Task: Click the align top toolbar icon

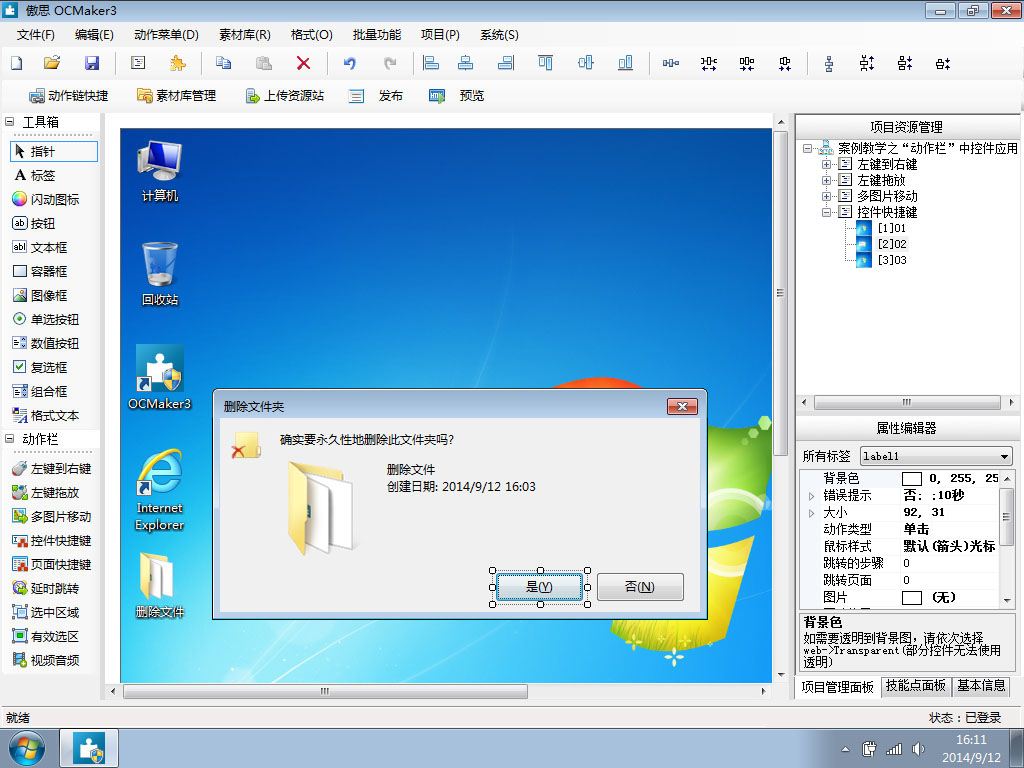Action: click(x=545, y=63)
